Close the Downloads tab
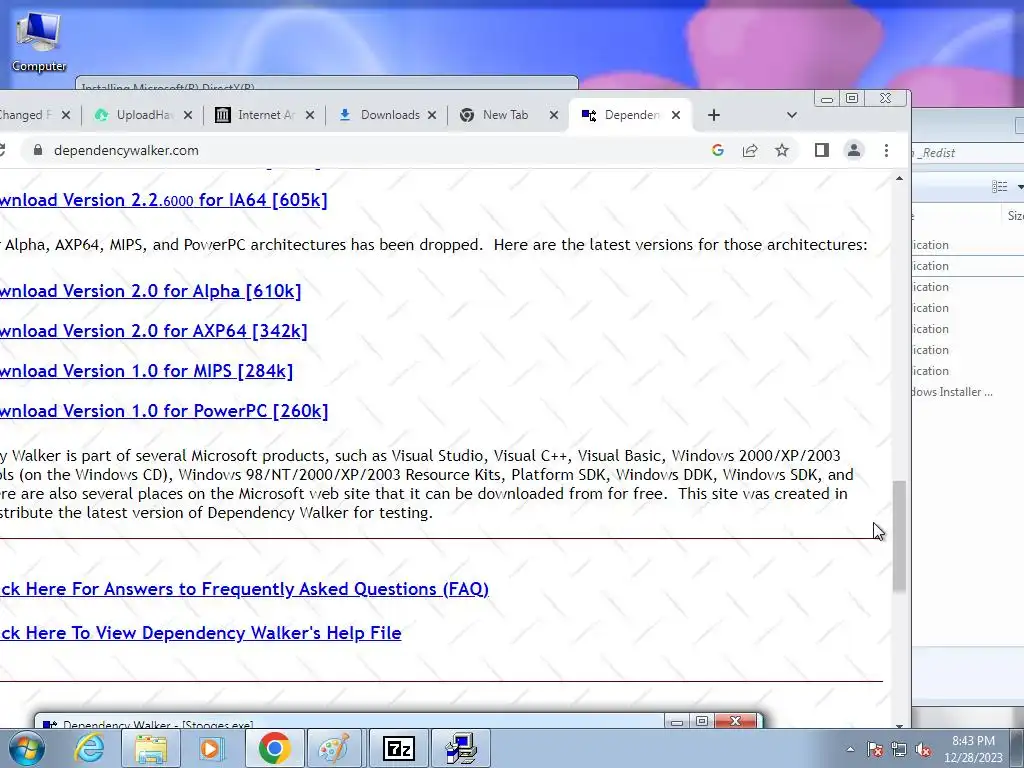The image size is (1024, 768). coord(432,115)
